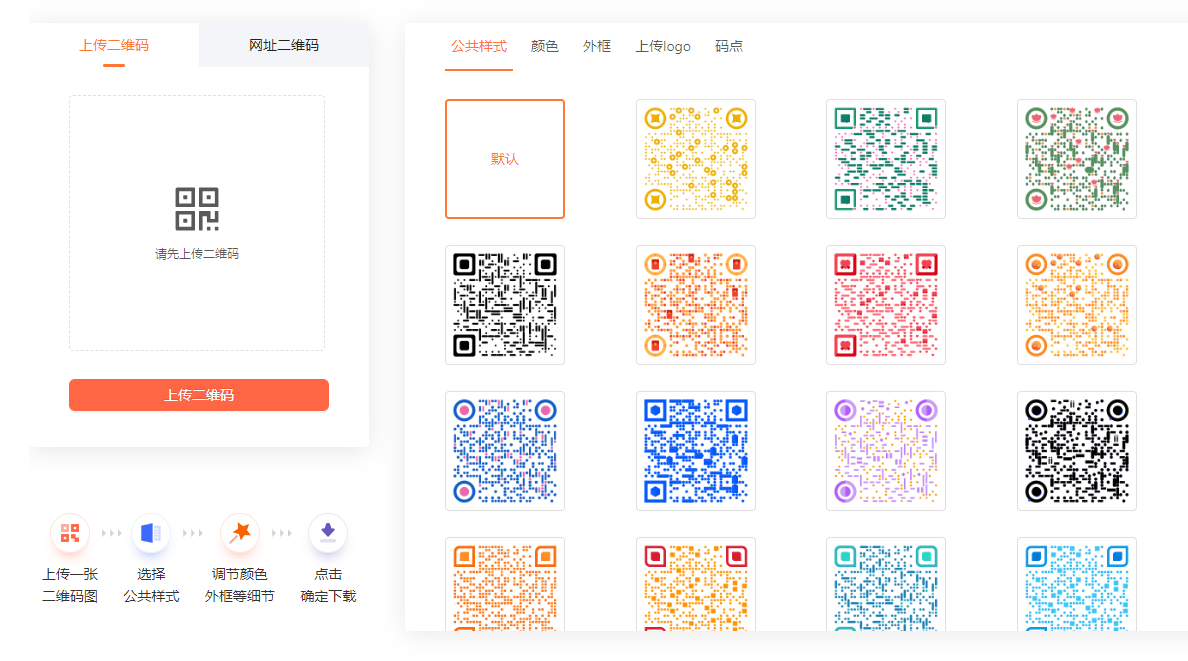This screenshot has width=1188, height=661.
Task: Pick the teal QR style swatch
Action: (x=886, y=592)
